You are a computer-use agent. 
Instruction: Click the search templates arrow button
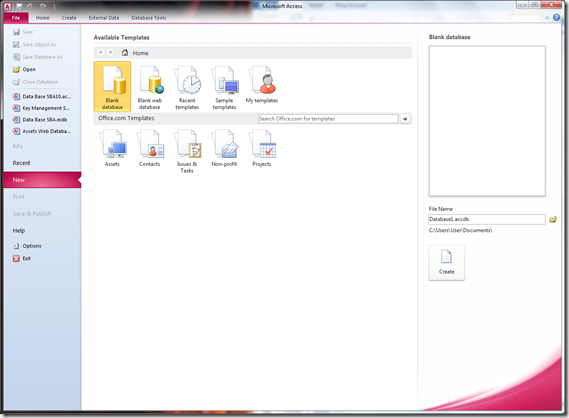point(405,119)
